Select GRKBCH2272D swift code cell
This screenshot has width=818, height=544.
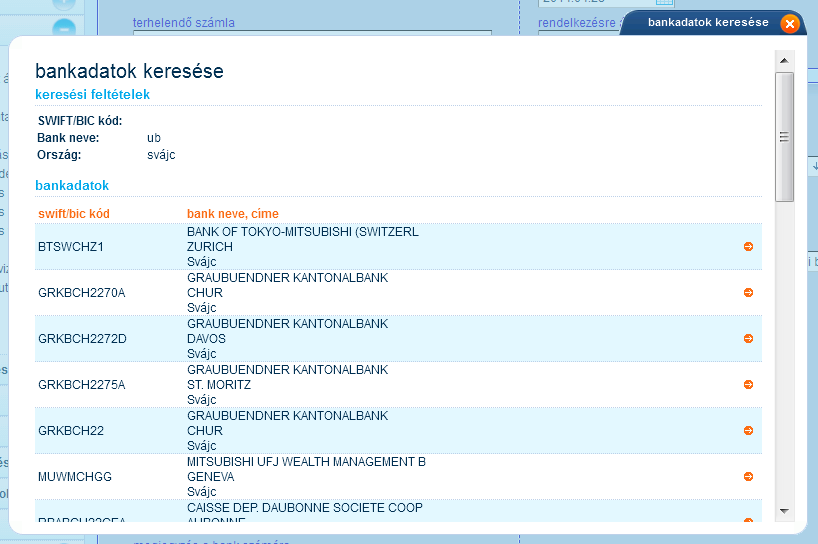(82, 339)
